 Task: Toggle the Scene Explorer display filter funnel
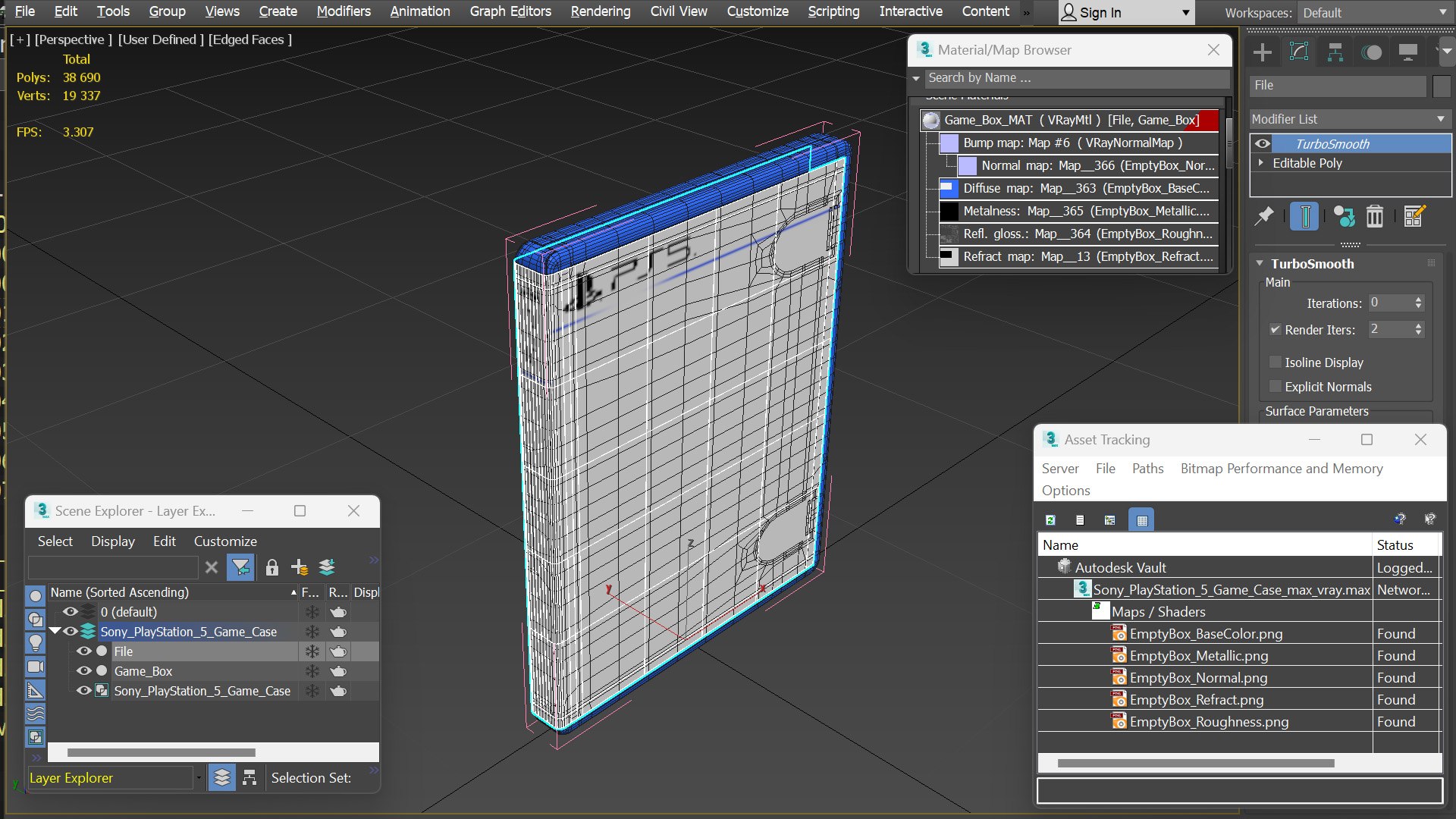click(240, 567)
